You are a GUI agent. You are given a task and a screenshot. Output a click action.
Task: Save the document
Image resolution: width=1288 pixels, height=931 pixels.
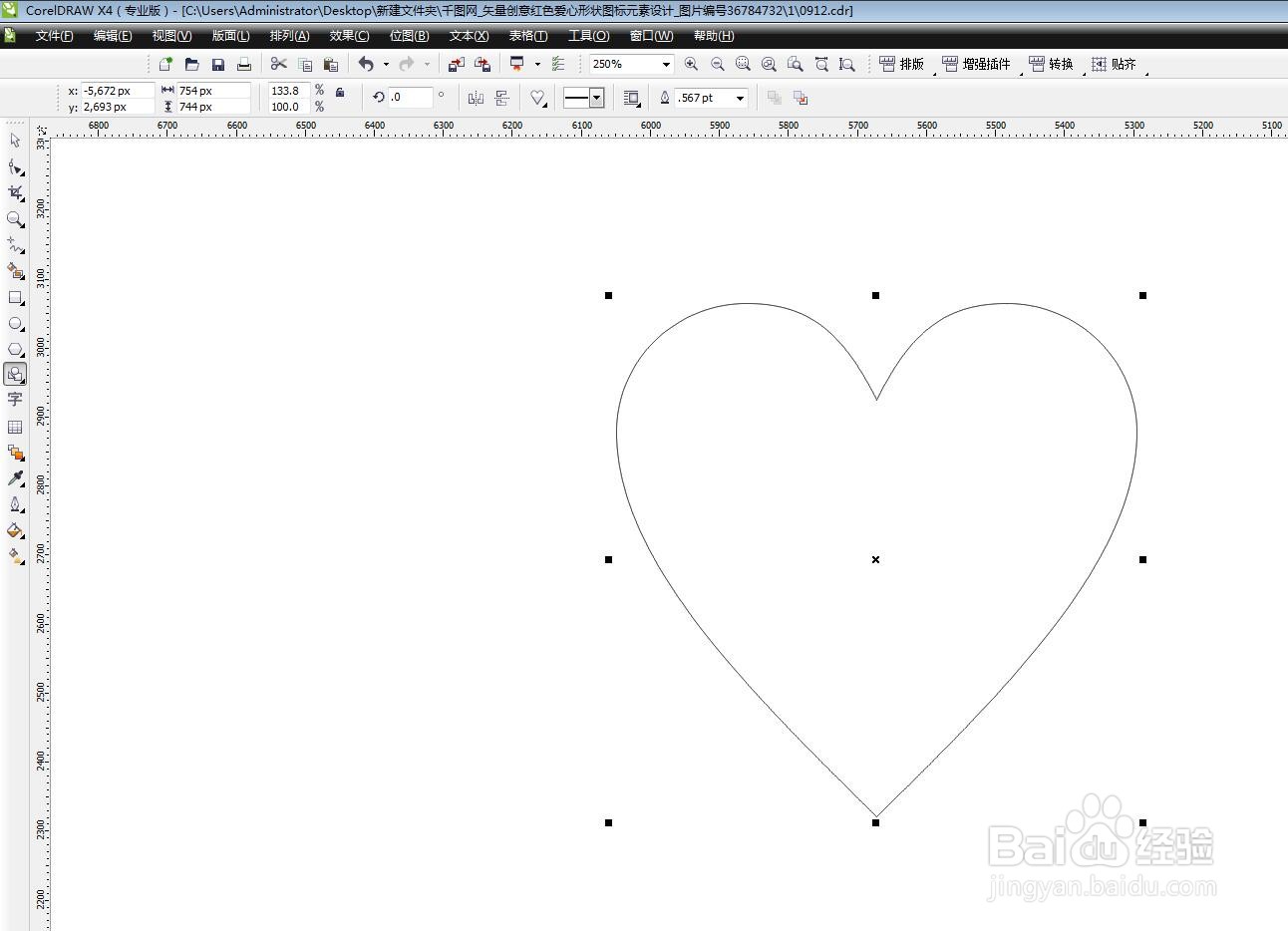[217, 64]
